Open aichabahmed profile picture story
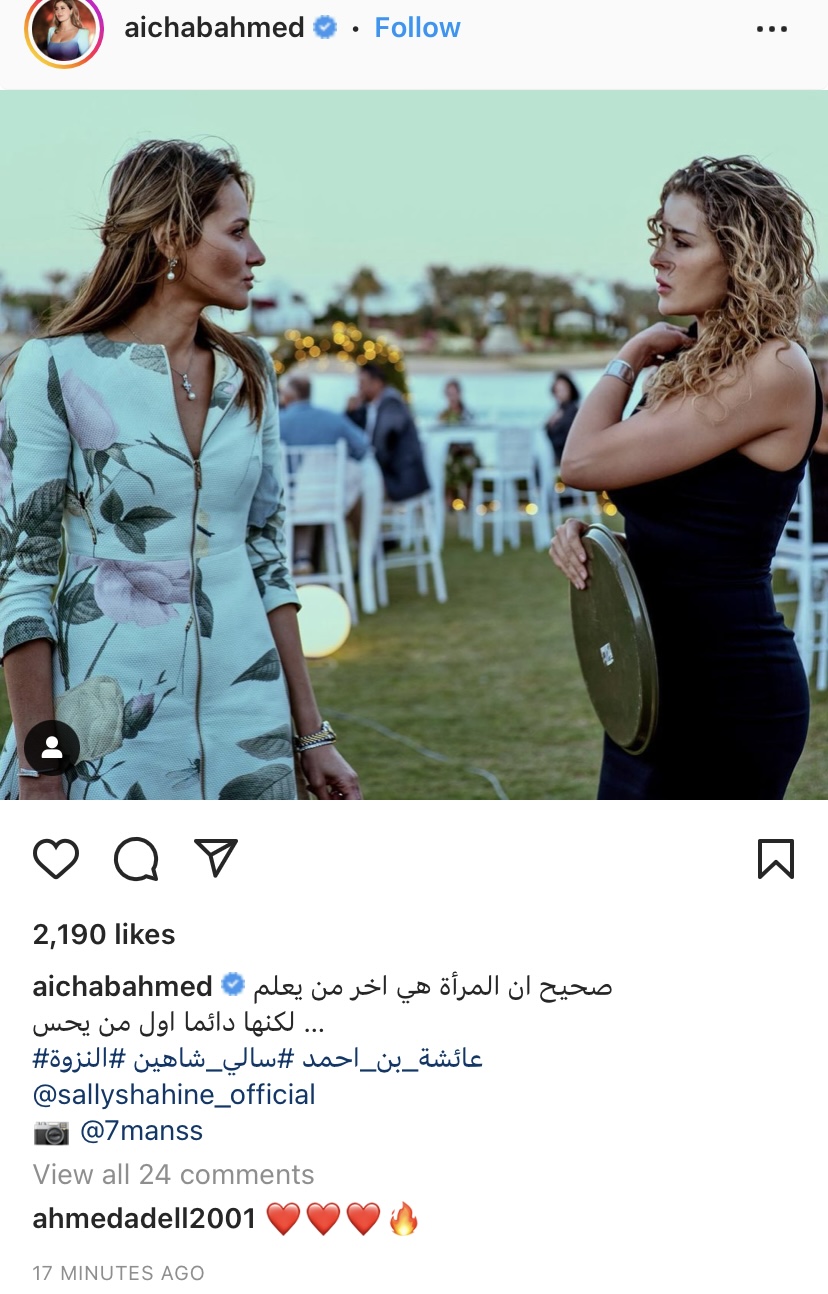 64,30
